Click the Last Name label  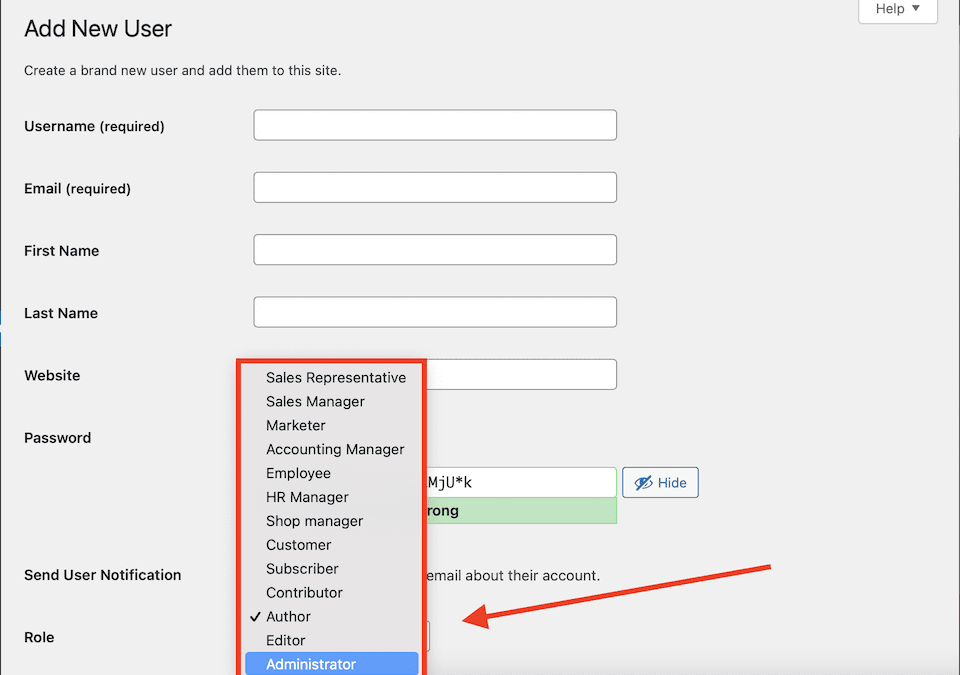61,314
